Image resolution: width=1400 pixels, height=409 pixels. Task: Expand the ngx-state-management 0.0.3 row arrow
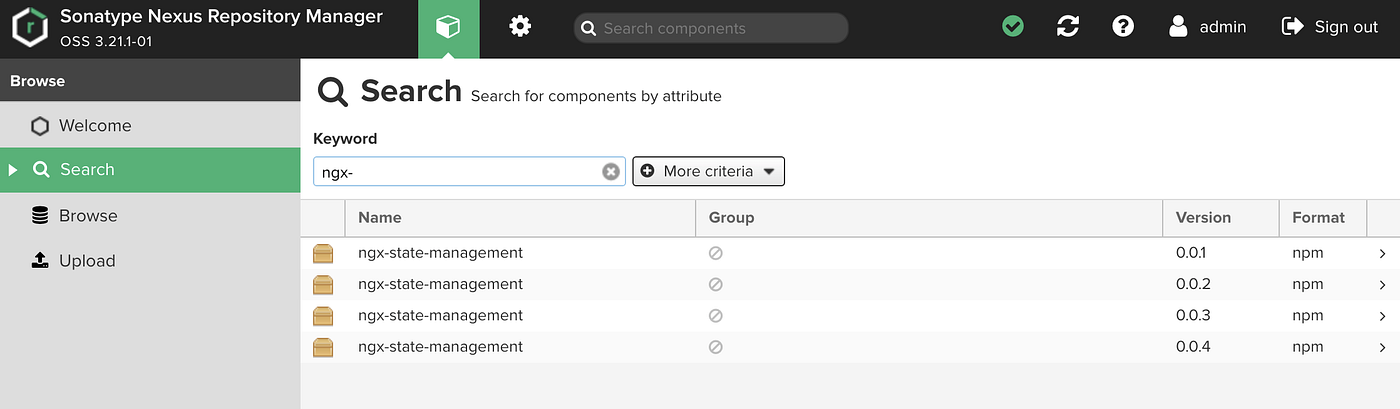[1383, 316]
